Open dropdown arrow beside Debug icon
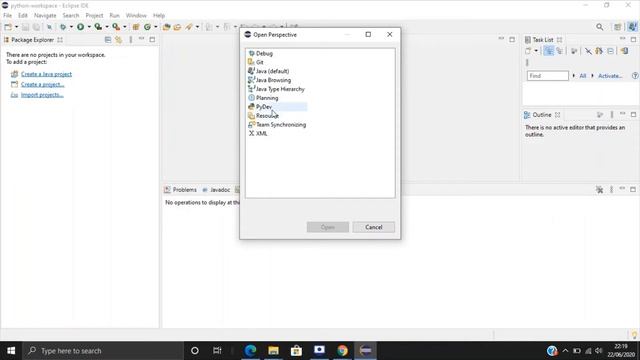The width and height of the screenshot is (640, 360). 71,27
